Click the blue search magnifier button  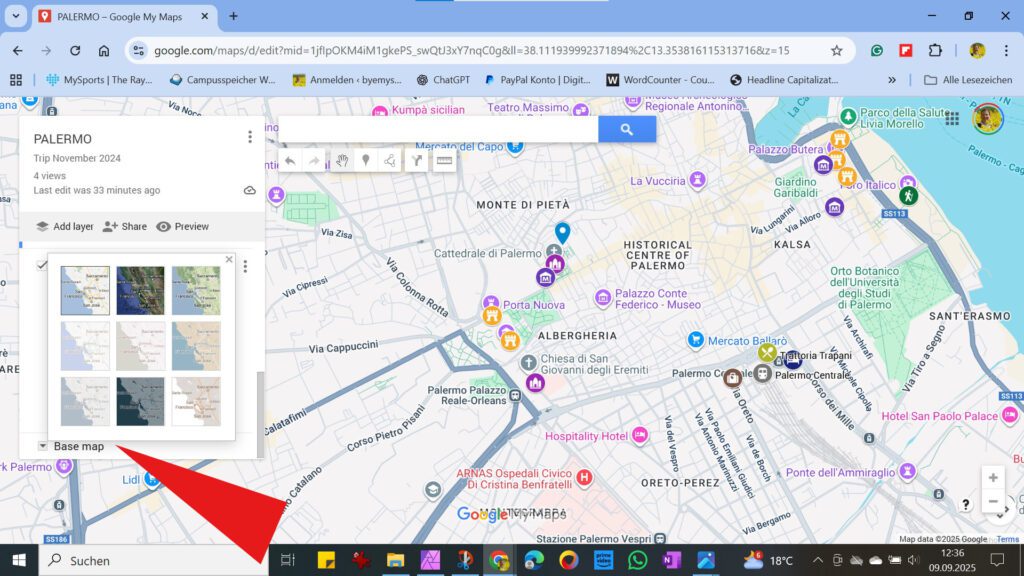pyautogui.click(x=628, y=129)
